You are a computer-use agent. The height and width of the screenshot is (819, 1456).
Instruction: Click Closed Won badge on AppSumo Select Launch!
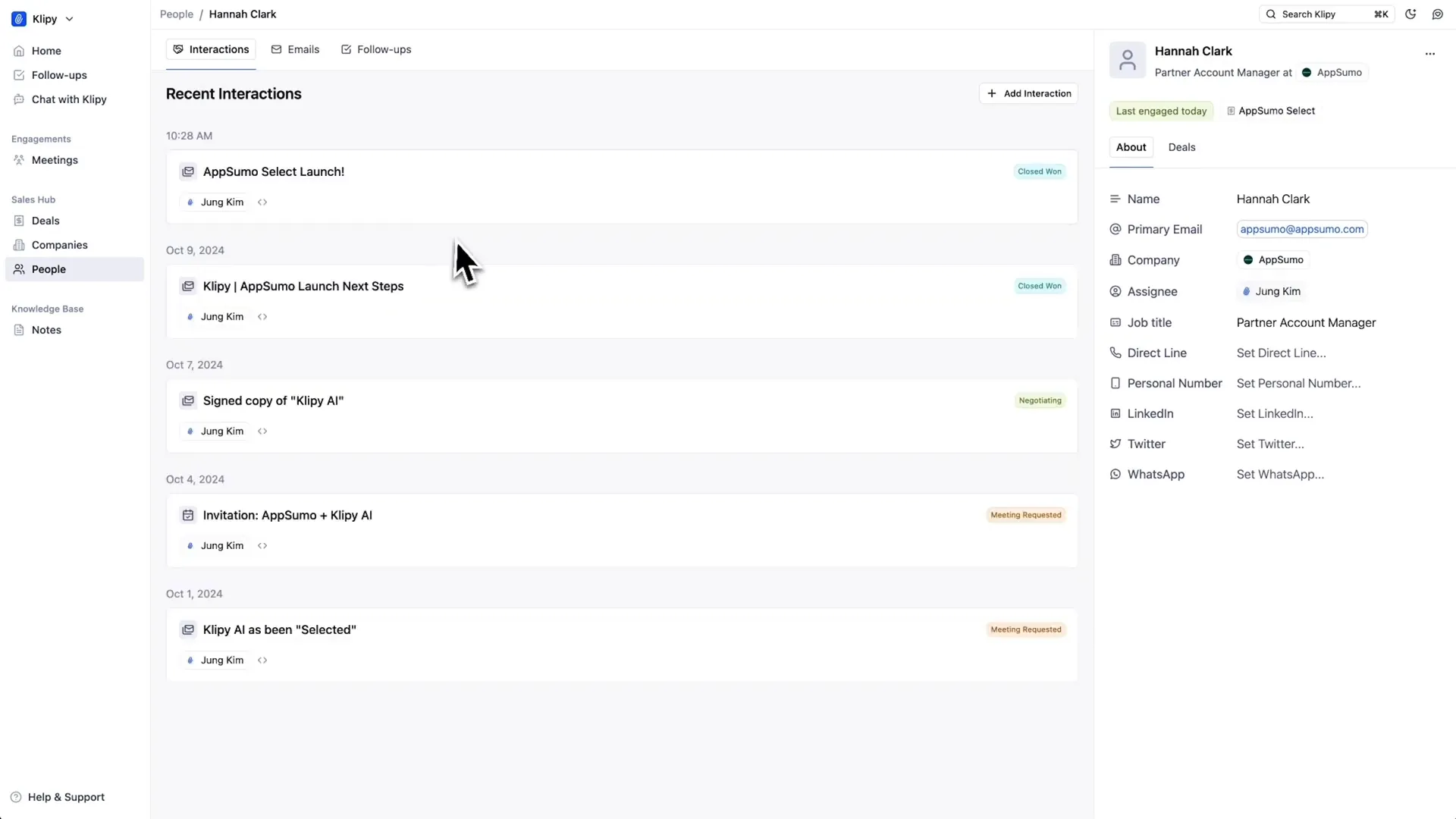tap(1040, 171)
